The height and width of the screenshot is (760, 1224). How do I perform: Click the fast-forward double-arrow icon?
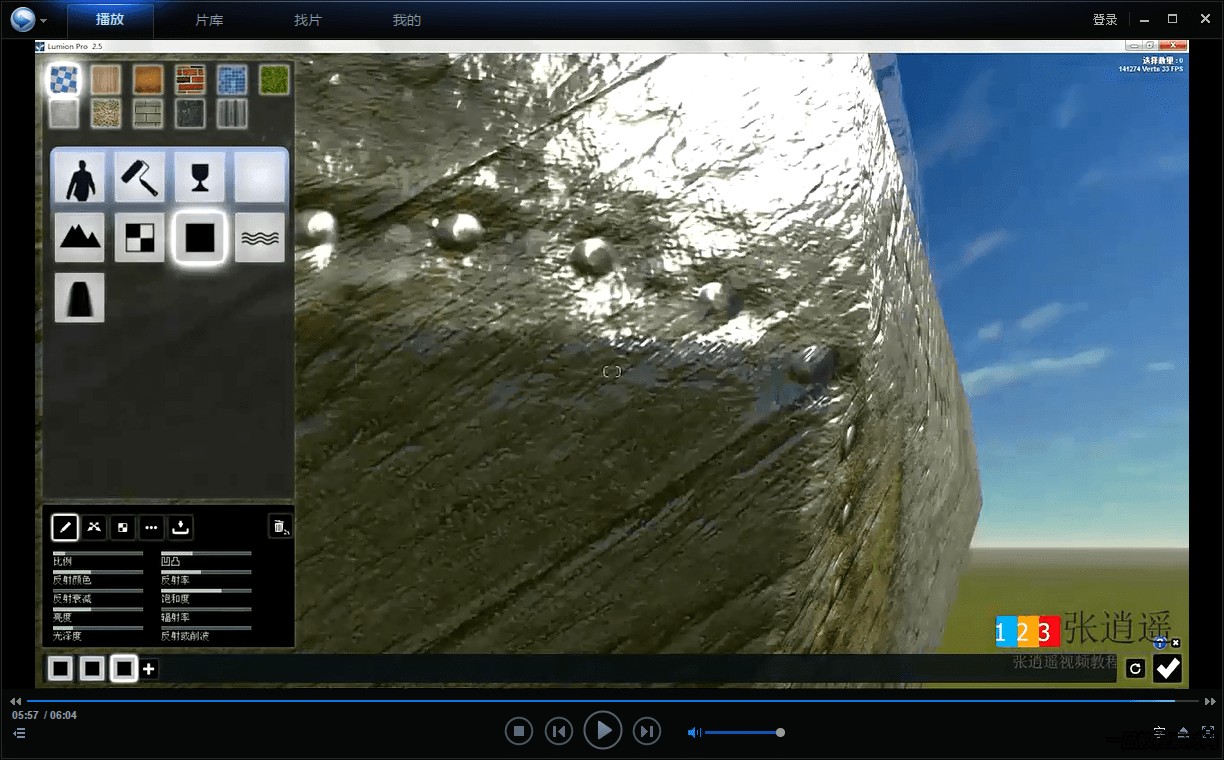(1211, 701)
